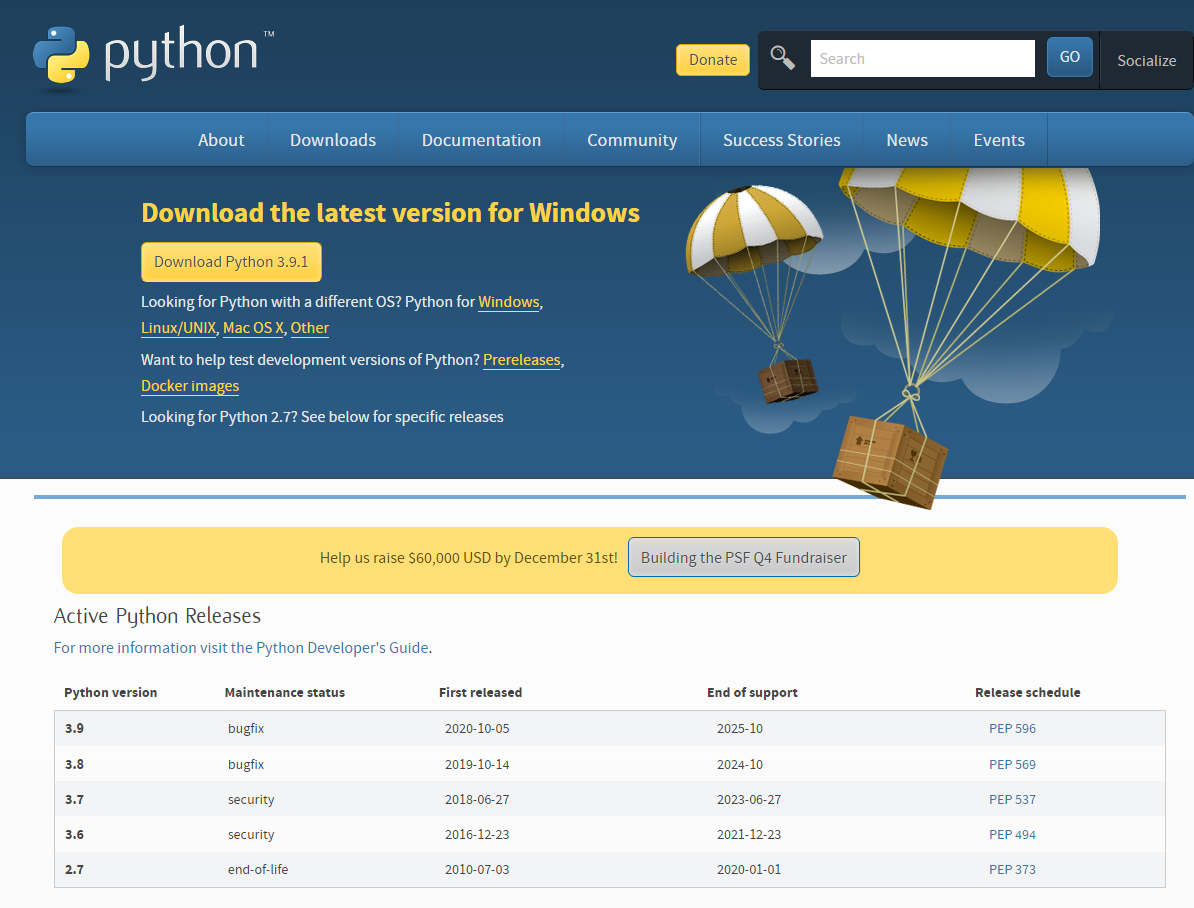Click the end-of-life maintenance status cell

[257, 870]
